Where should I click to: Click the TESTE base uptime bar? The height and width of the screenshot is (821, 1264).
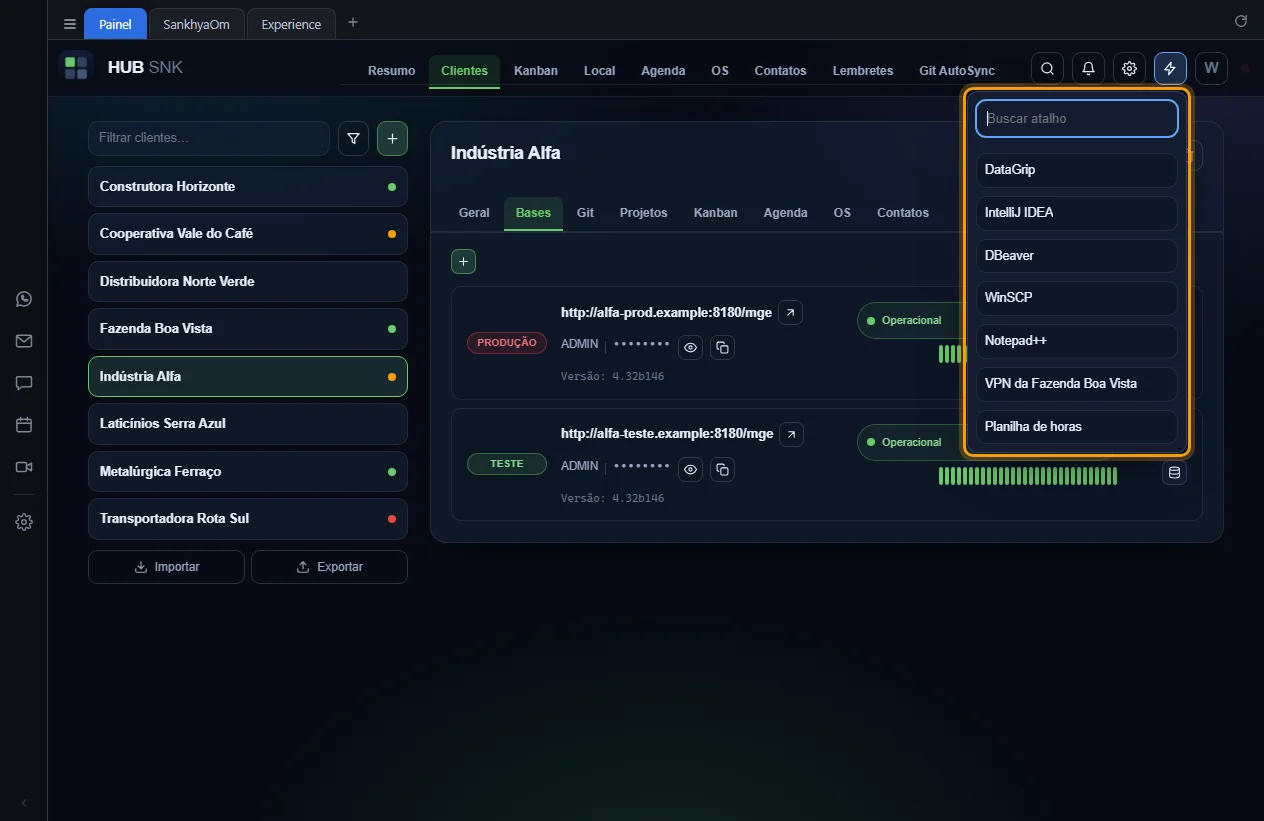pos(1028,476)
